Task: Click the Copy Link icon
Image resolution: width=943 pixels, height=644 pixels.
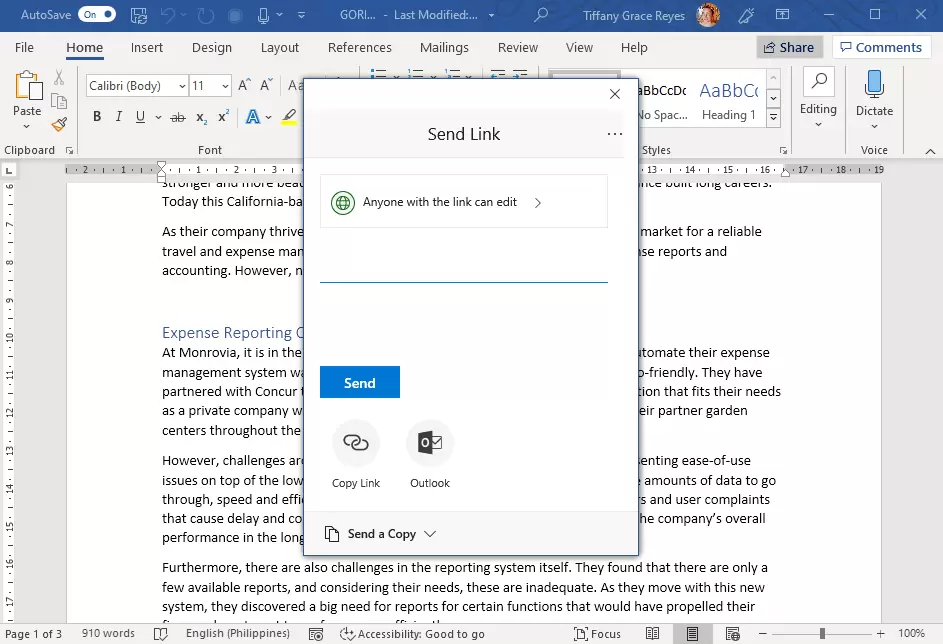Action: [x=355, y=443]
